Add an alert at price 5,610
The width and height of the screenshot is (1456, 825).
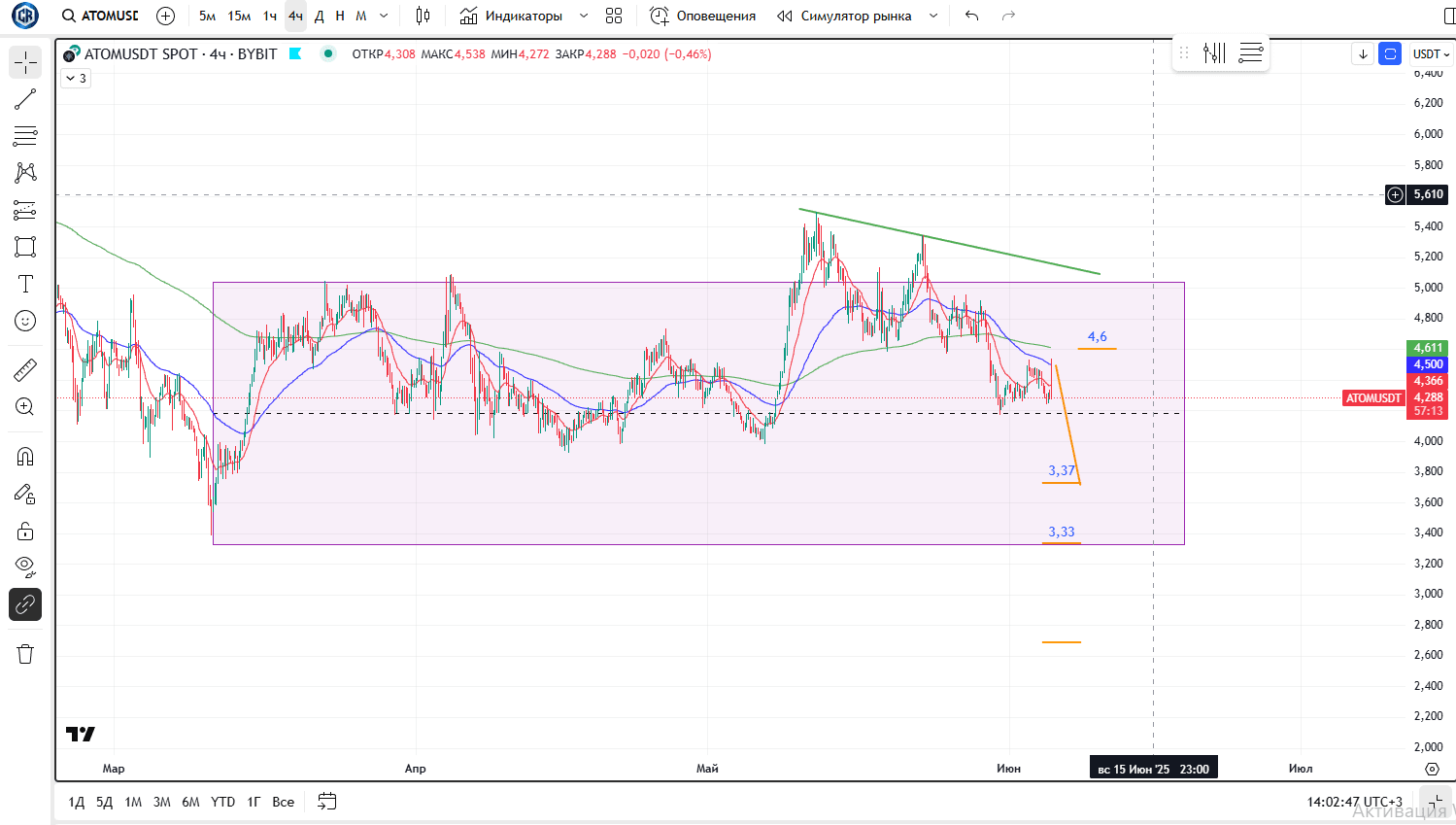coord(1395,194)
